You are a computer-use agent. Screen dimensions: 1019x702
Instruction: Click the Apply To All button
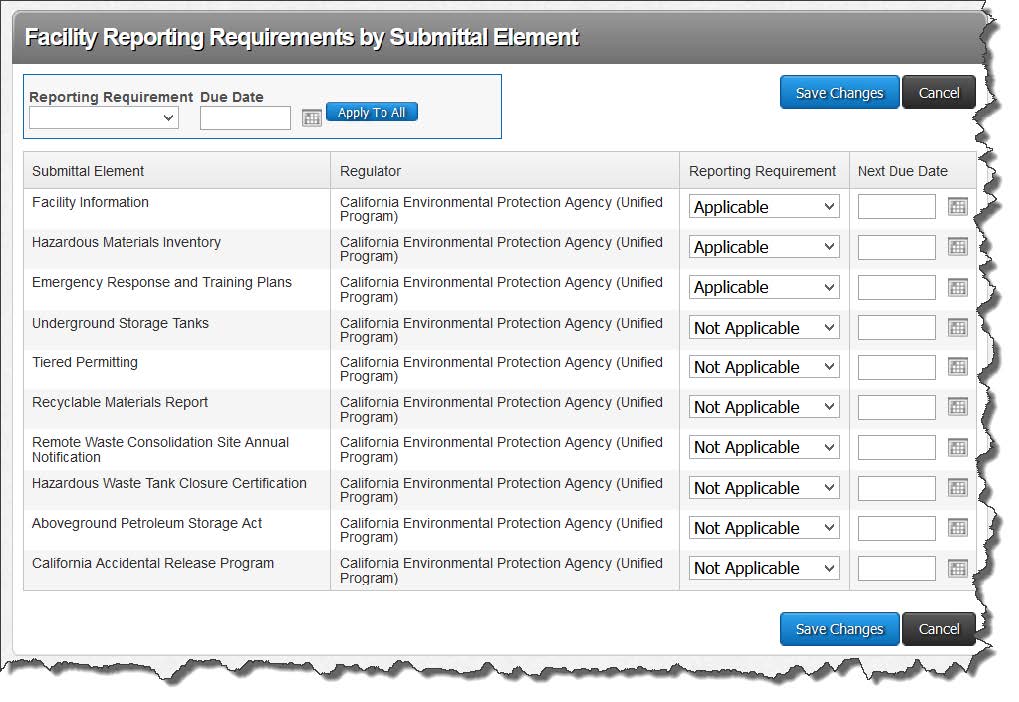point(371,112)
